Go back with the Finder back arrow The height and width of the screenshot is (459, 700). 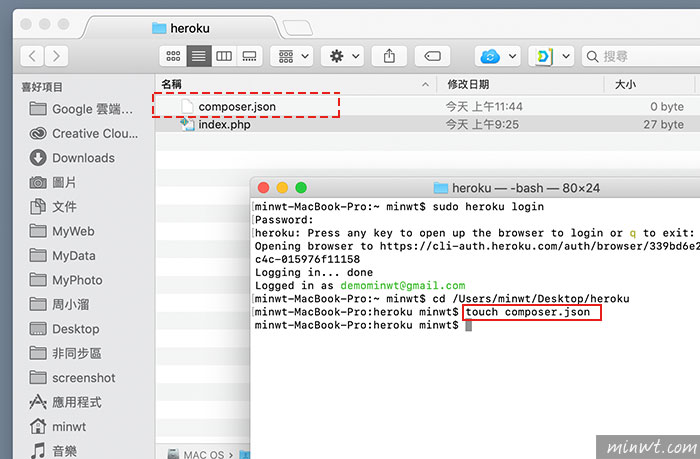[32, 56]
